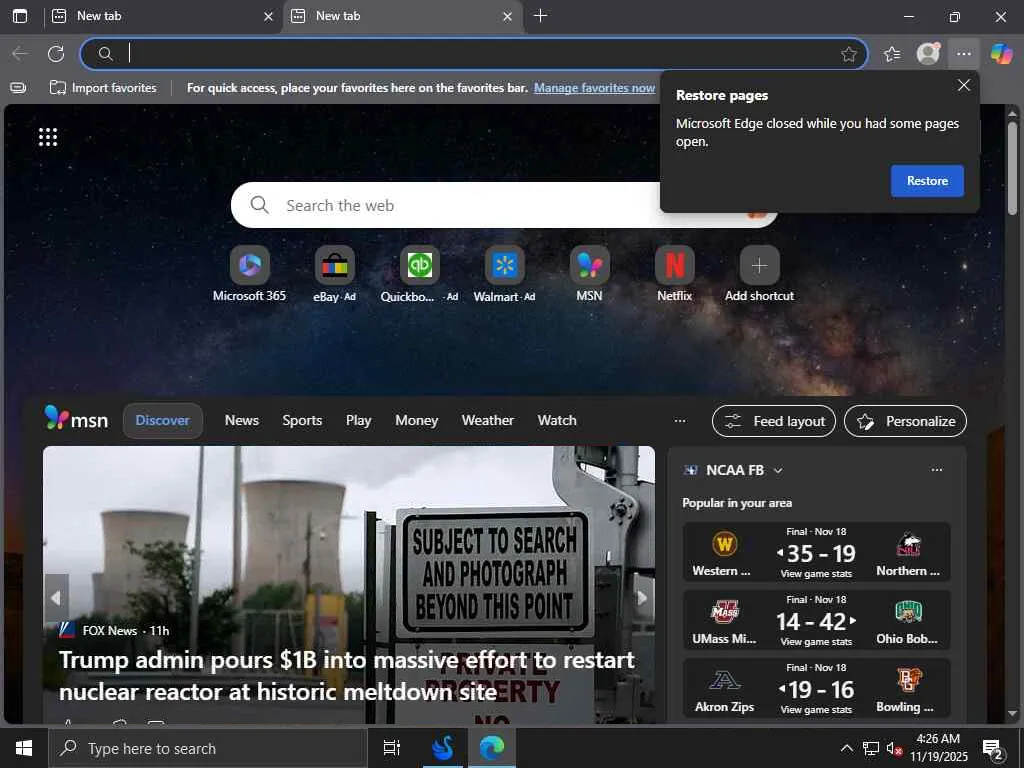Refresh the page with the reload icon
The image size is (1024, 768).
point(56,54)
